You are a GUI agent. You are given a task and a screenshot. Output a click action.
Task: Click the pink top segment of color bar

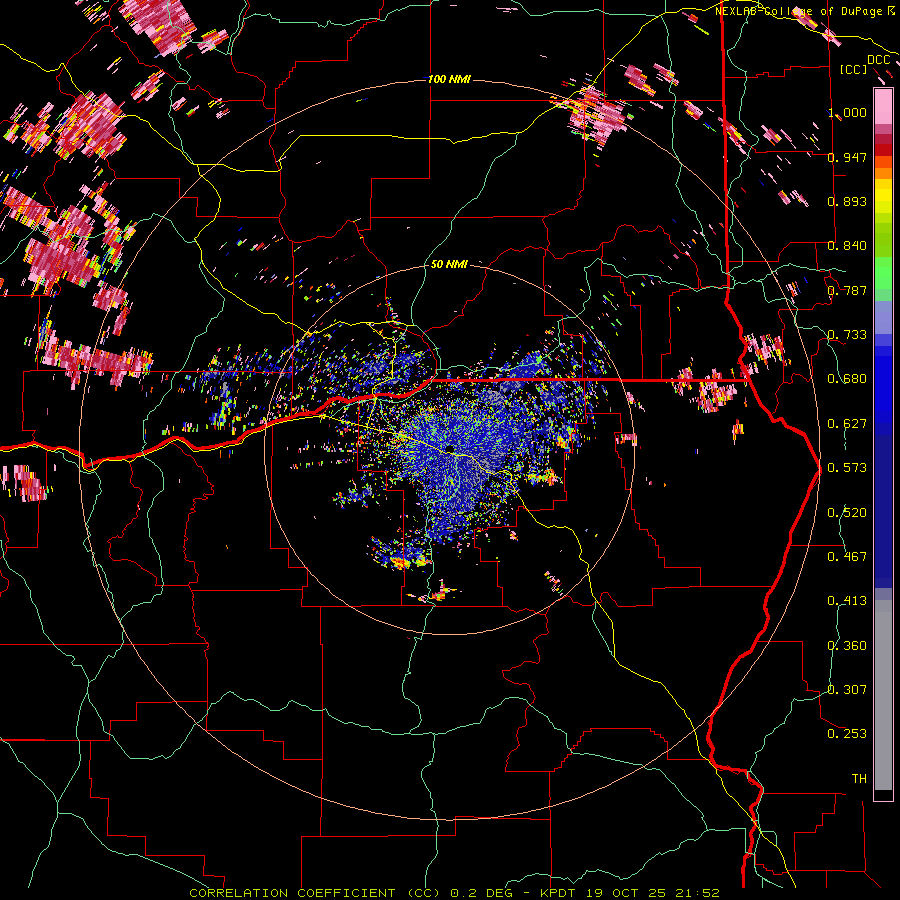click(883, 106)
